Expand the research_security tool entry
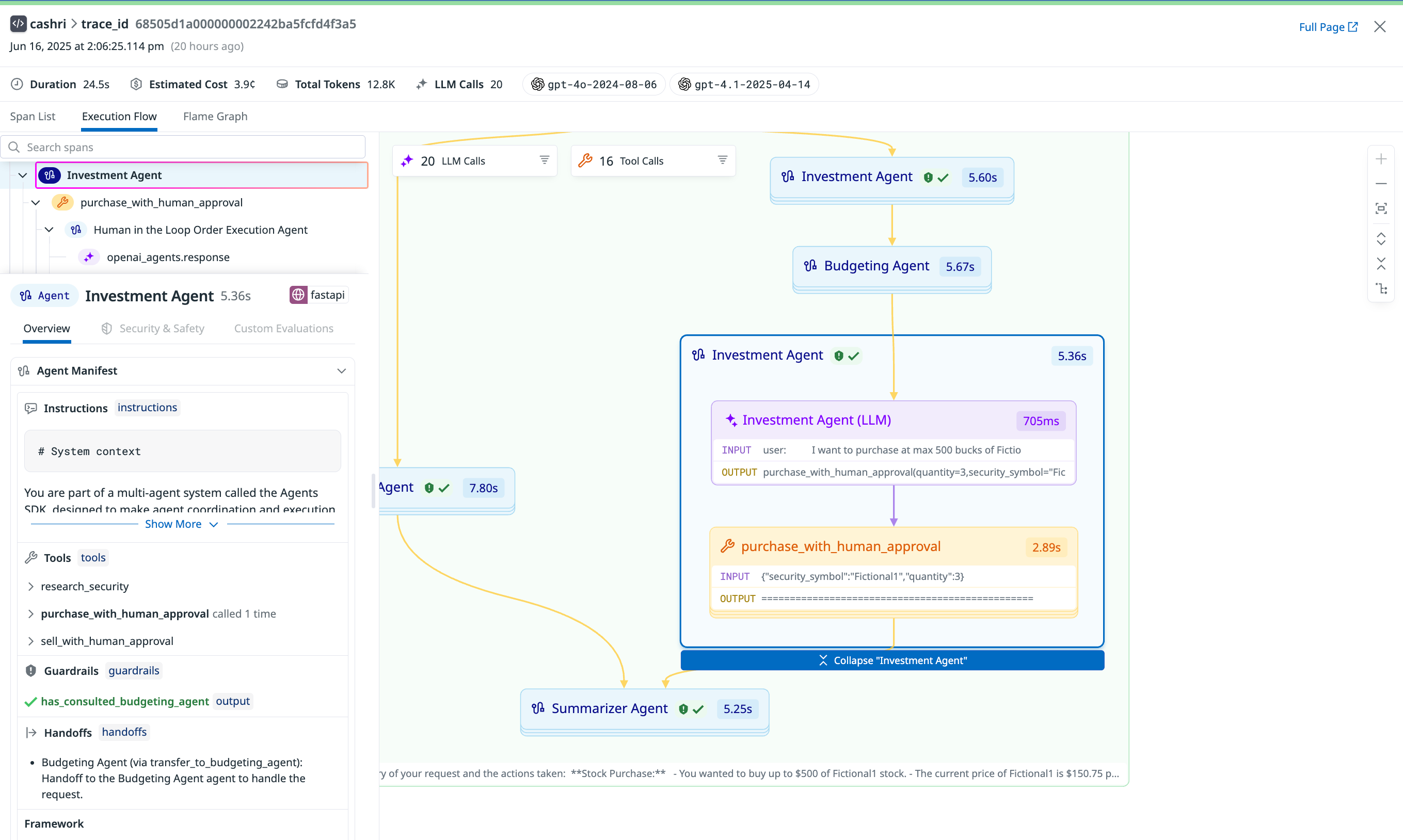This screenshot has width=1403, height=840. [31, 587]
